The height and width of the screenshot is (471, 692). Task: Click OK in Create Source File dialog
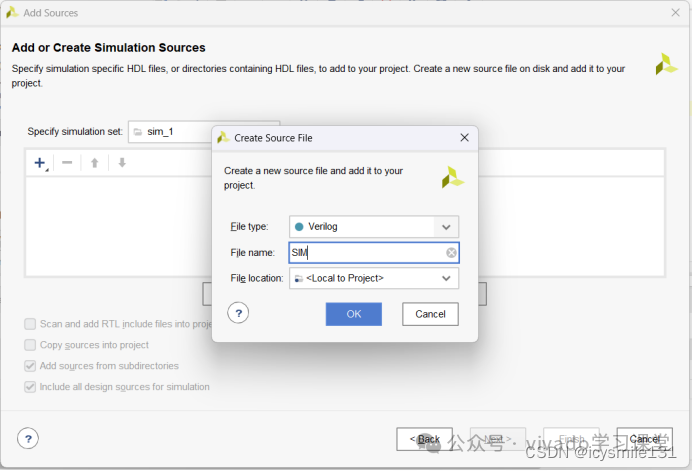[x=354, y=314]
